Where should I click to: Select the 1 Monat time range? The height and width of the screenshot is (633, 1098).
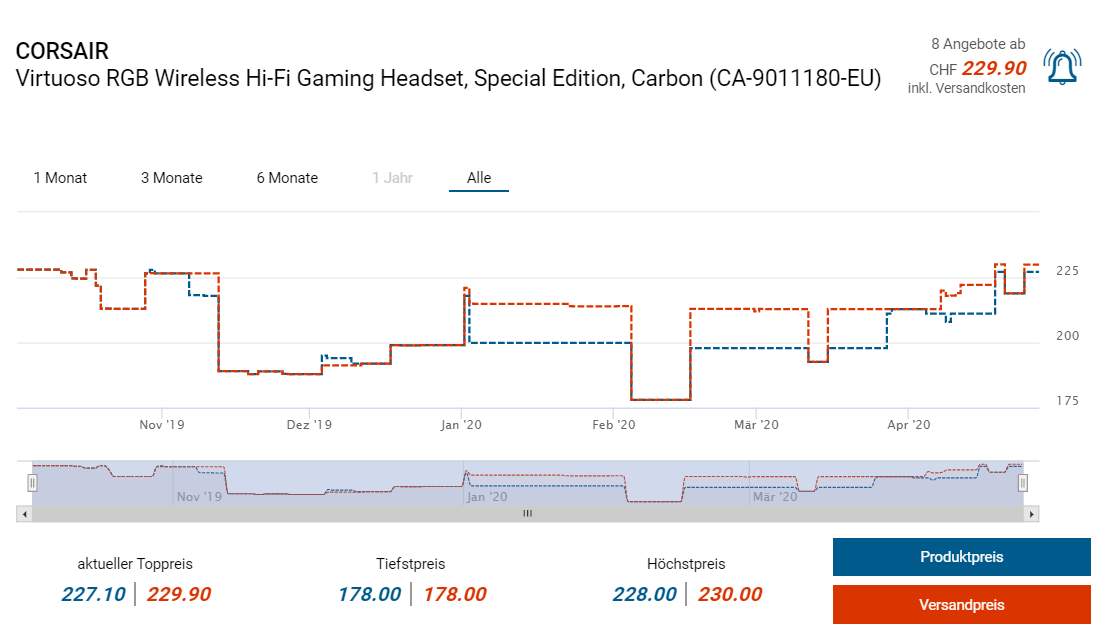click(x=60, y=178)
